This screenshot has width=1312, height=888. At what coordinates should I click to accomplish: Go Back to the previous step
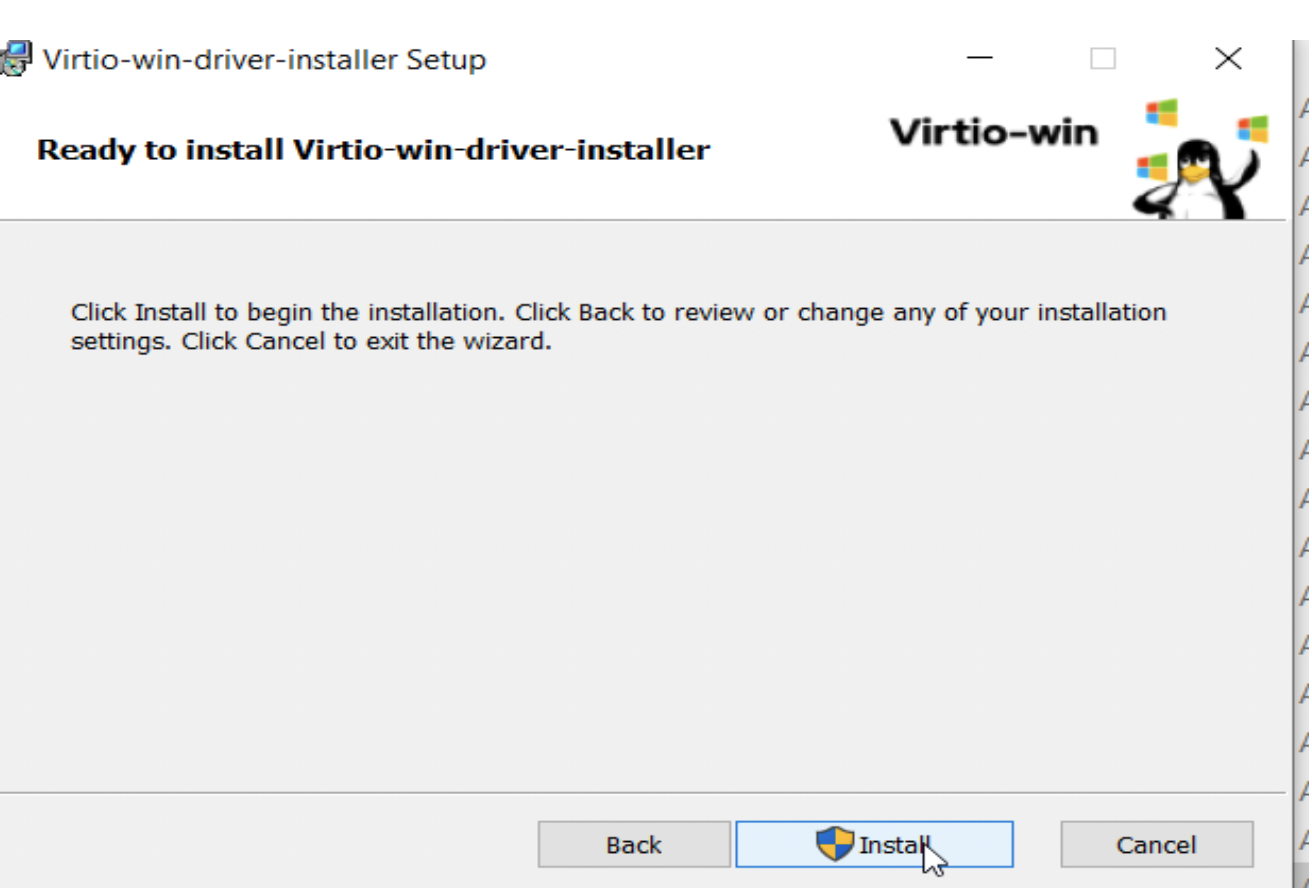tap(634, 845)
